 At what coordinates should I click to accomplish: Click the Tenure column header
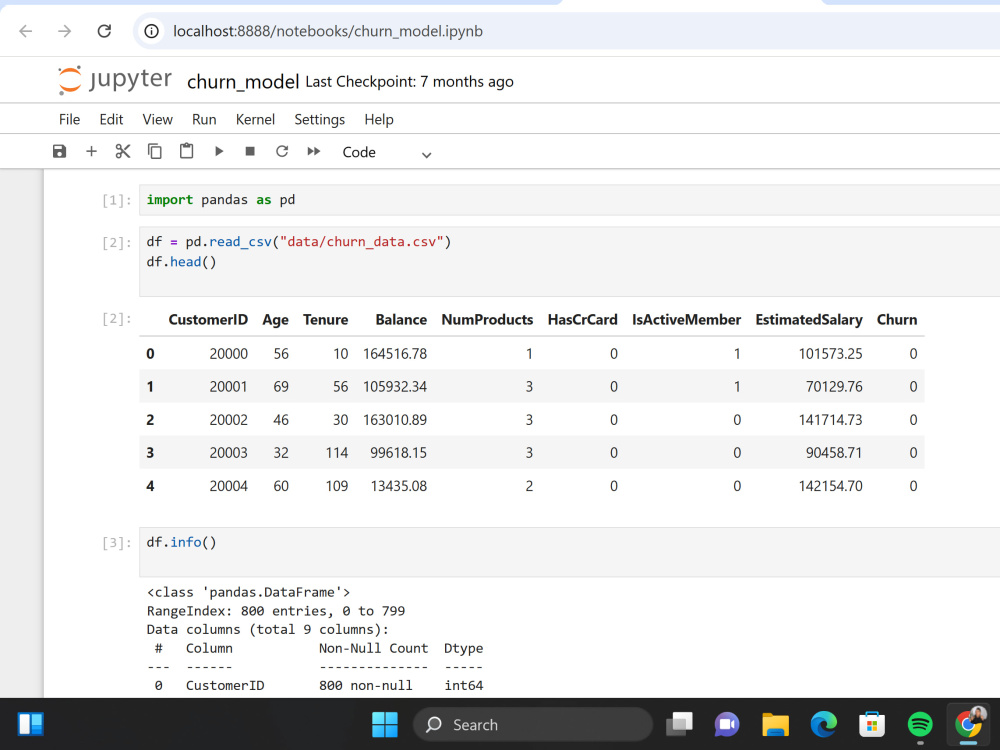[x=325, y=320]
